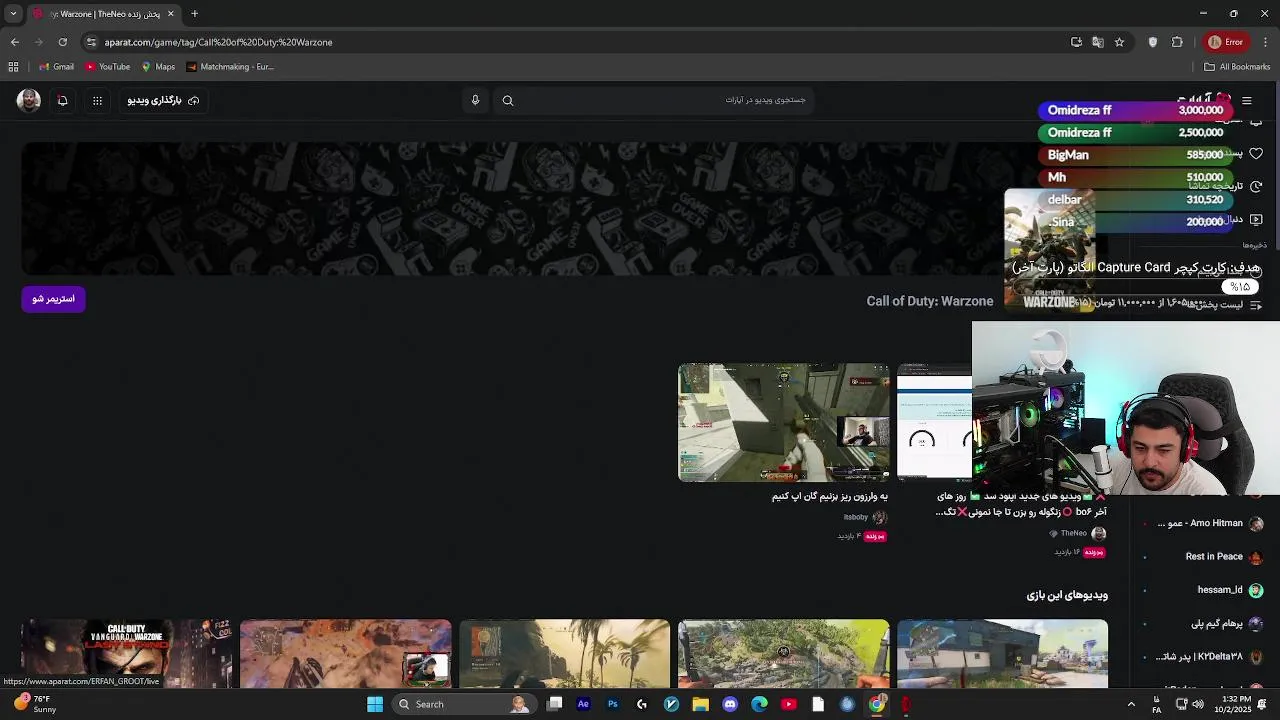Open Discord from the taskbar

[730, 704]
